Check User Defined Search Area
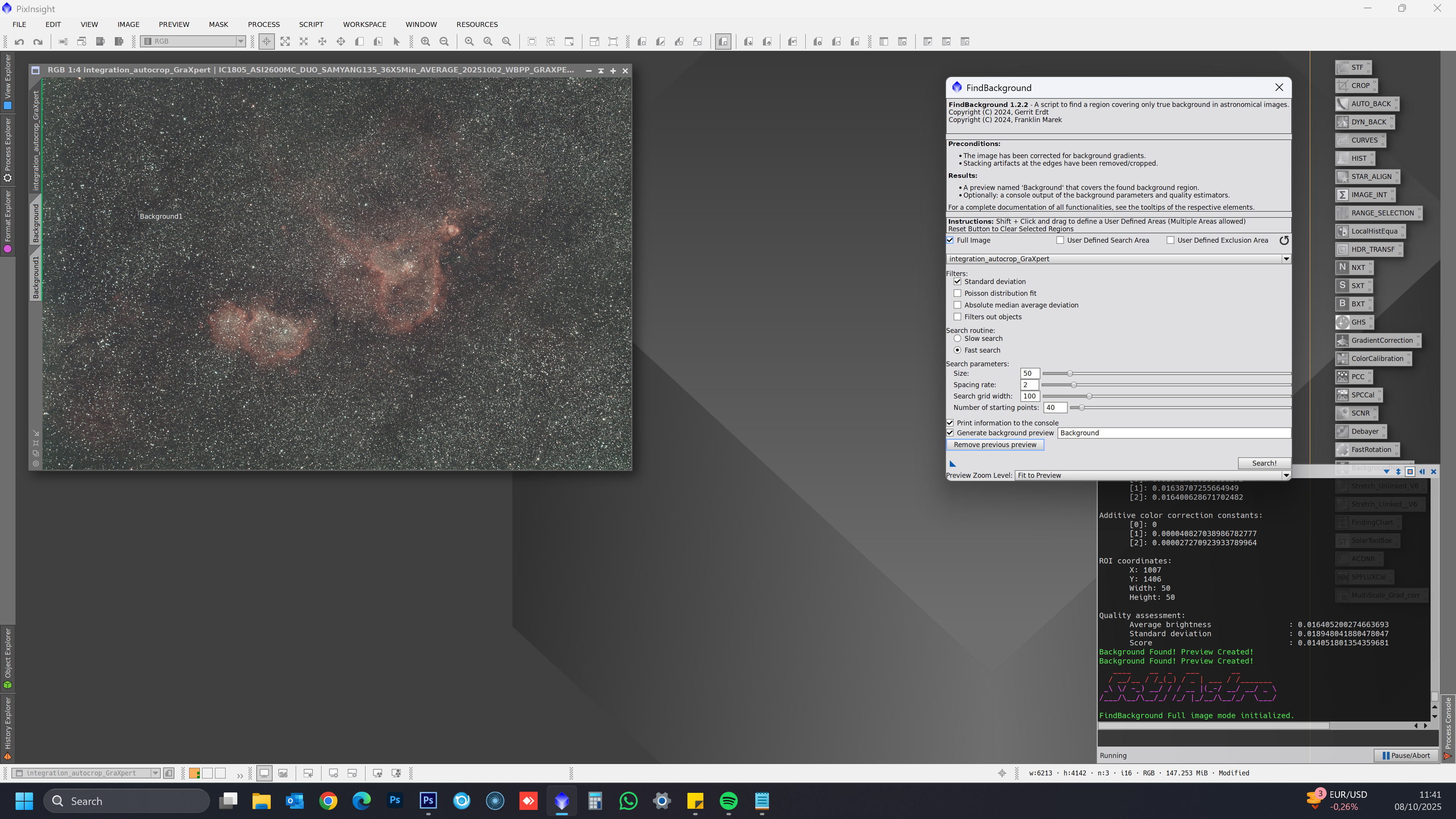Viewport: 1456px width, 819px height. pos(1061,240)
